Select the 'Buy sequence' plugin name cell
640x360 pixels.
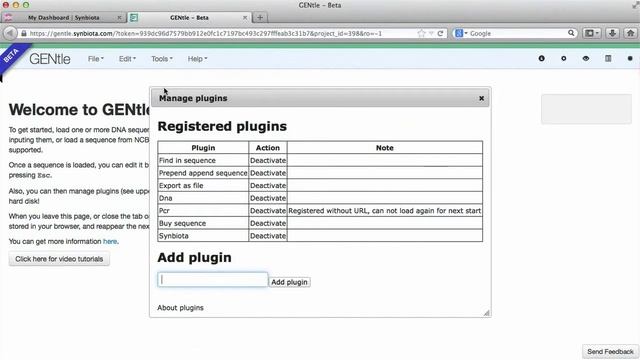203,223
